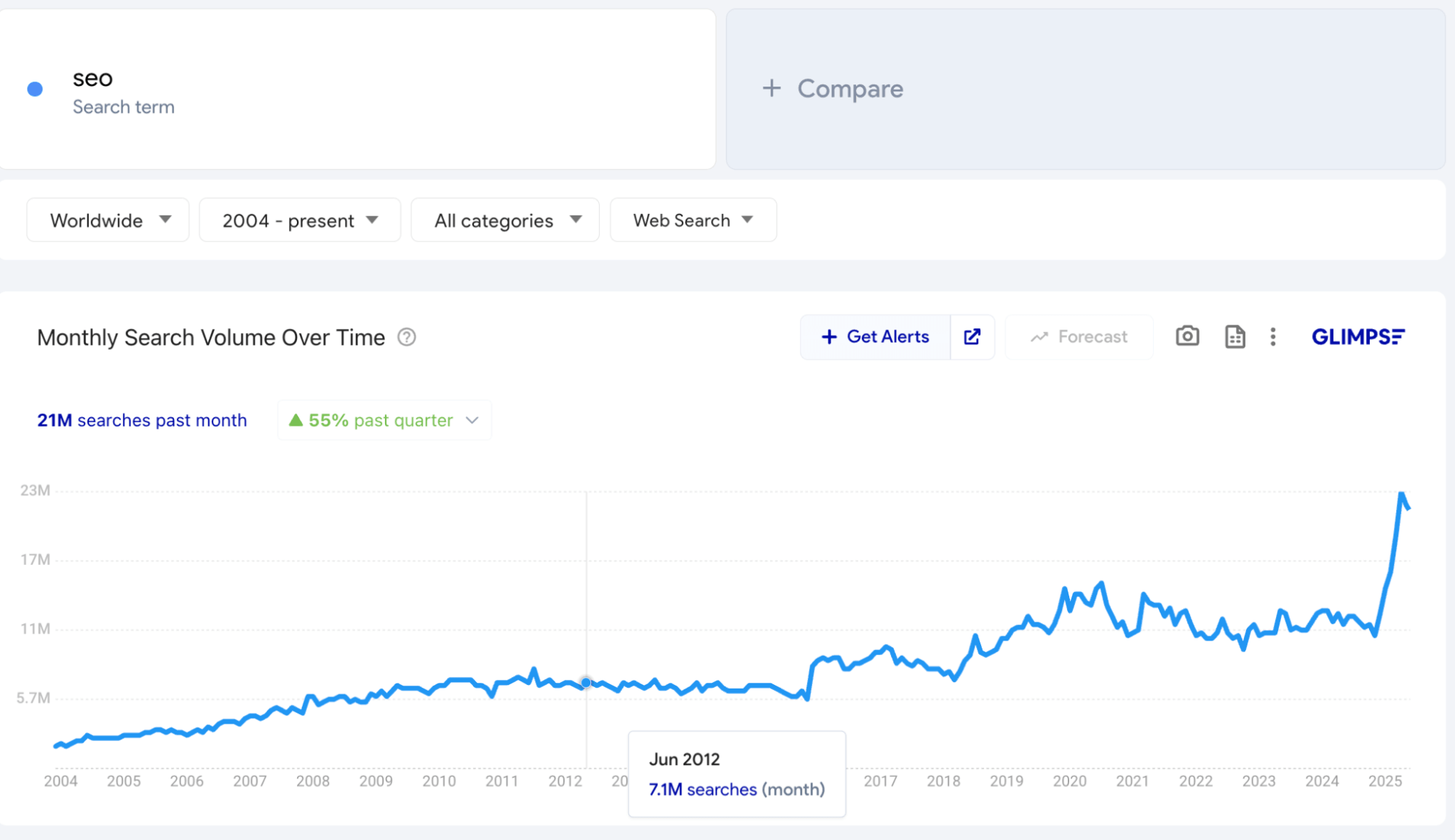
Task: Open the three-dot more options menu
Action: (x=1272, y=336)
